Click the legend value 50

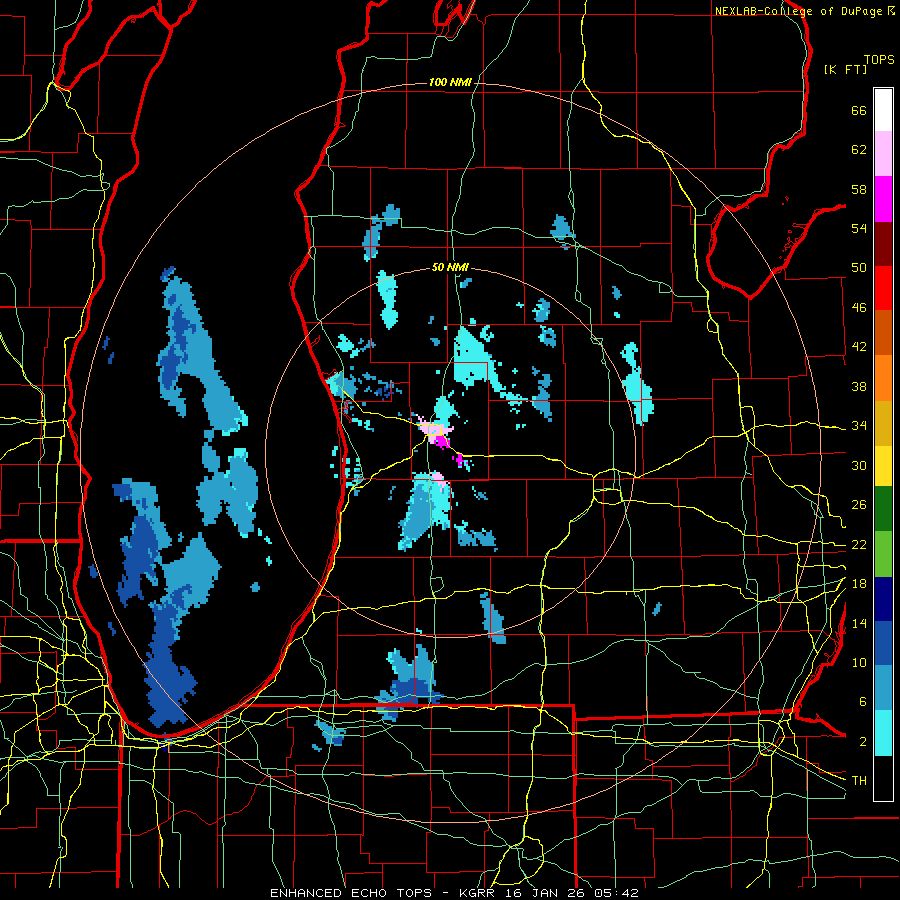(x=859, y=267)
